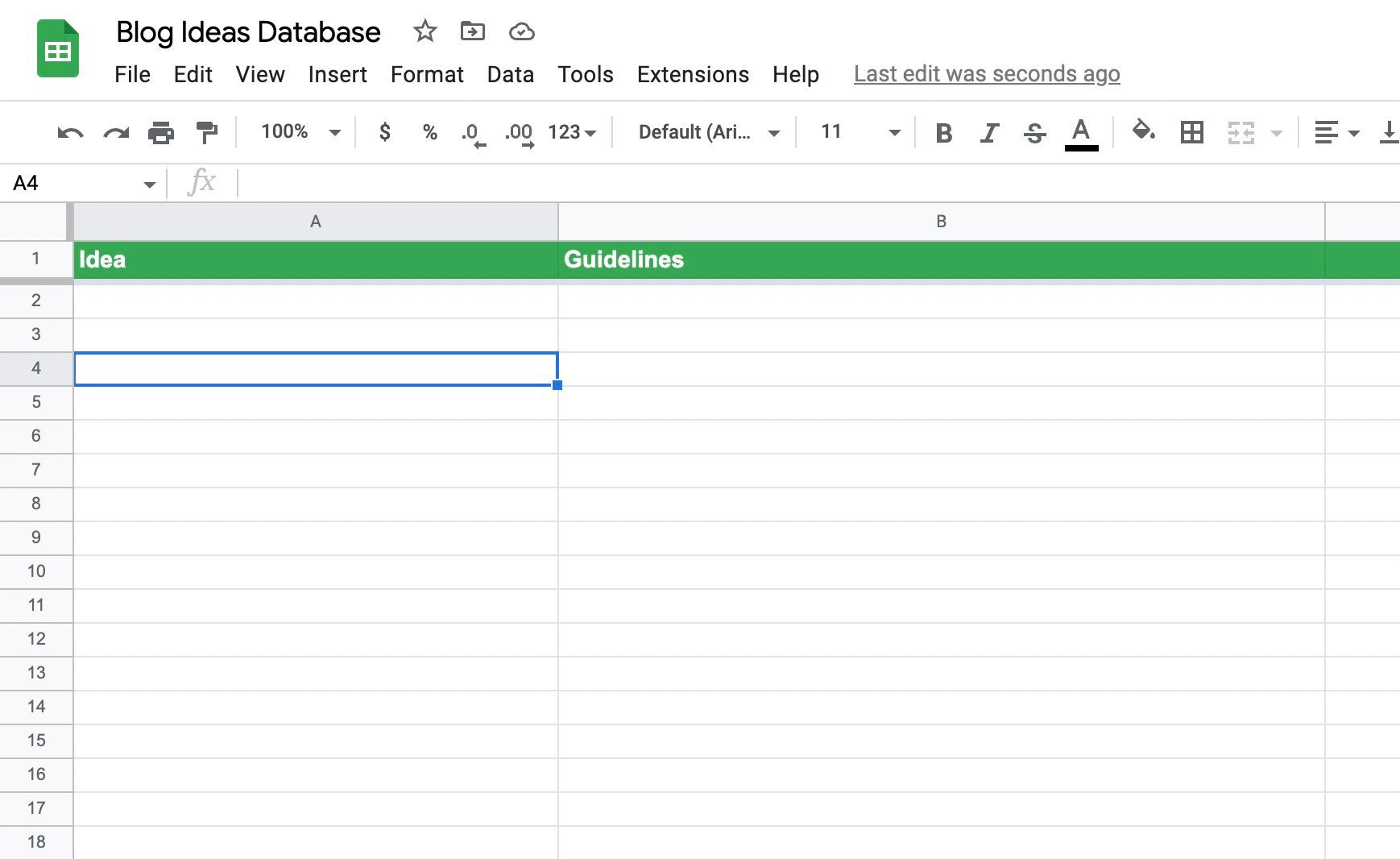Toggle bold formatting
The image size is (1400, 859).
coord(943,132)
